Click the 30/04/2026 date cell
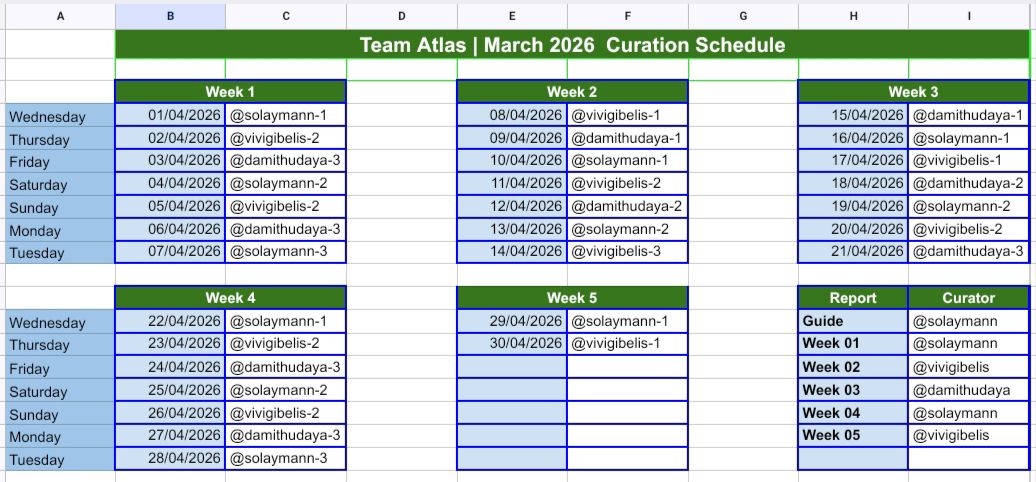The height and width of the screenshot is (482, 1036). [512, 344]
